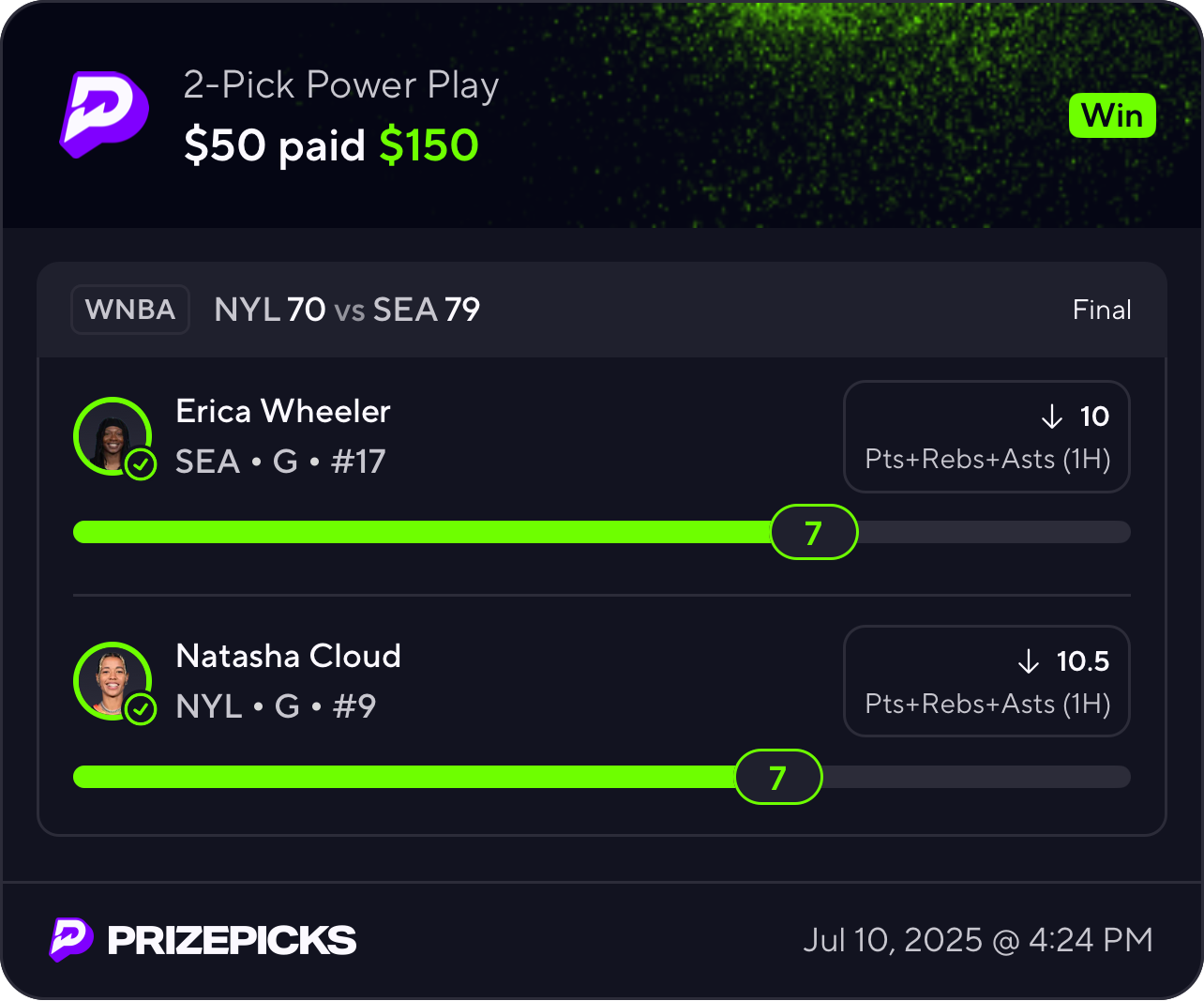1204x1001 pixels.
Task: Click the Erica Wheeler name
Action: [x=283, y=411]
